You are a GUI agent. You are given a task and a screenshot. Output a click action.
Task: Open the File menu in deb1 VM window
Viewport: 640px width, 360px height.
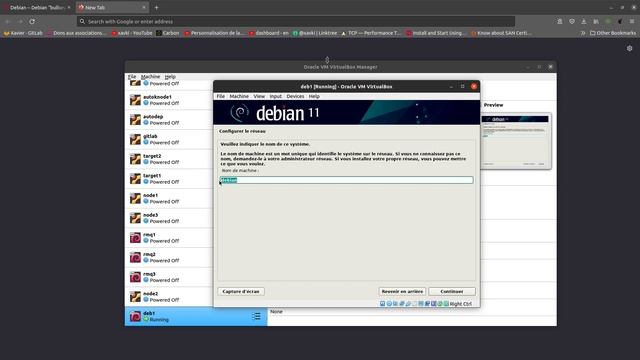pos(220,96)
